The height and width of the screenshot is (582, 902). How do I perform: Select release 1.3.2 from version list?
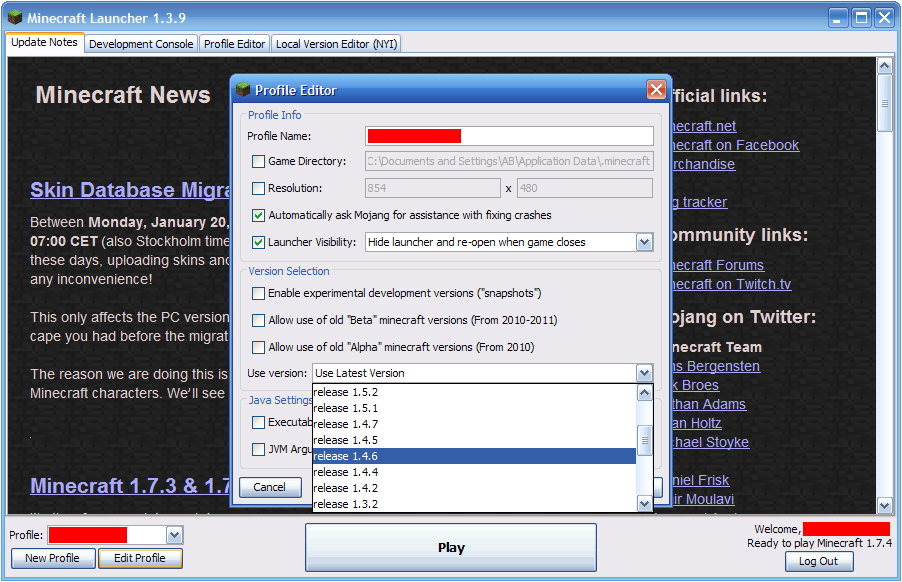[x=475, y=504]
